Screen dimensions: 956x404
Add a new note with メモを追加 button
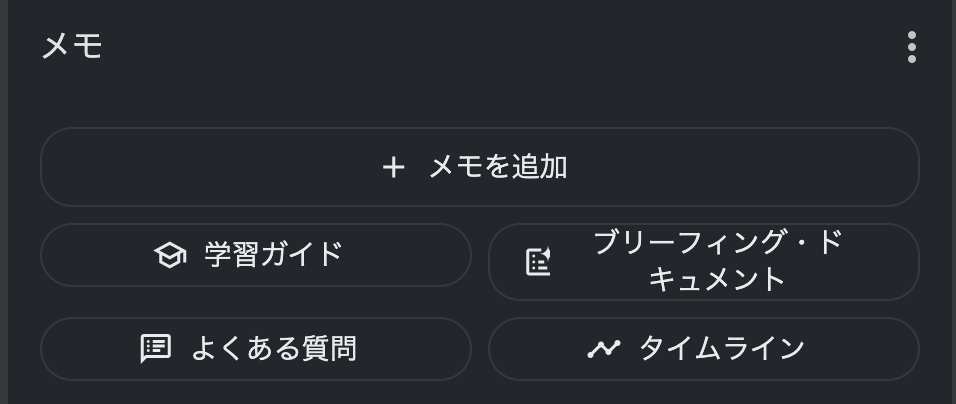click(x=479, y=167)
